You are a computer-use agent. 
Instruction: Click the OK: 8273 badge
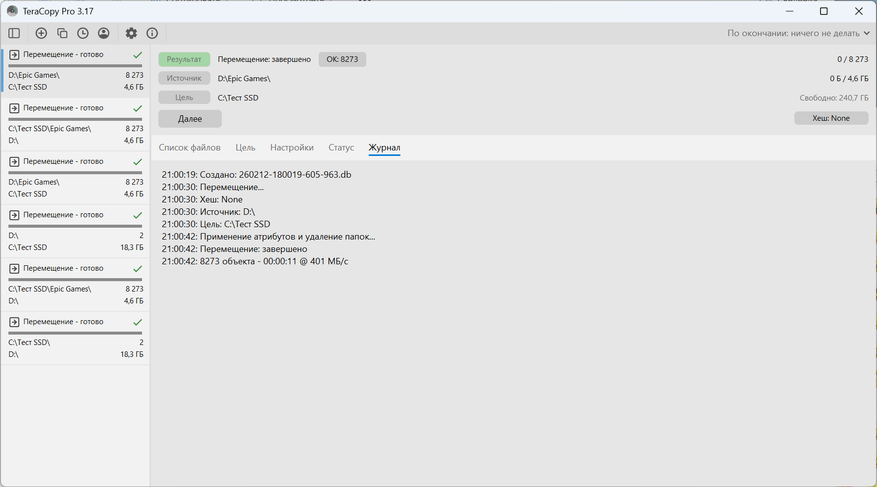[342, 59]
